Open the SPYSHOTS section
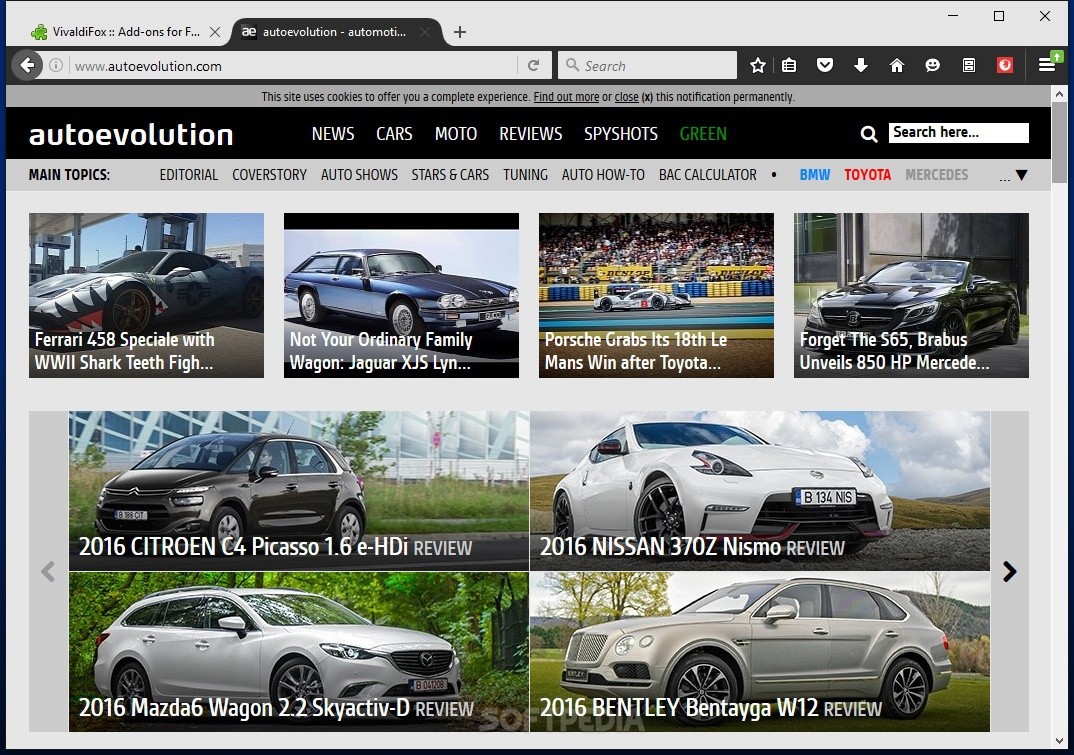 tap(621, 134)
